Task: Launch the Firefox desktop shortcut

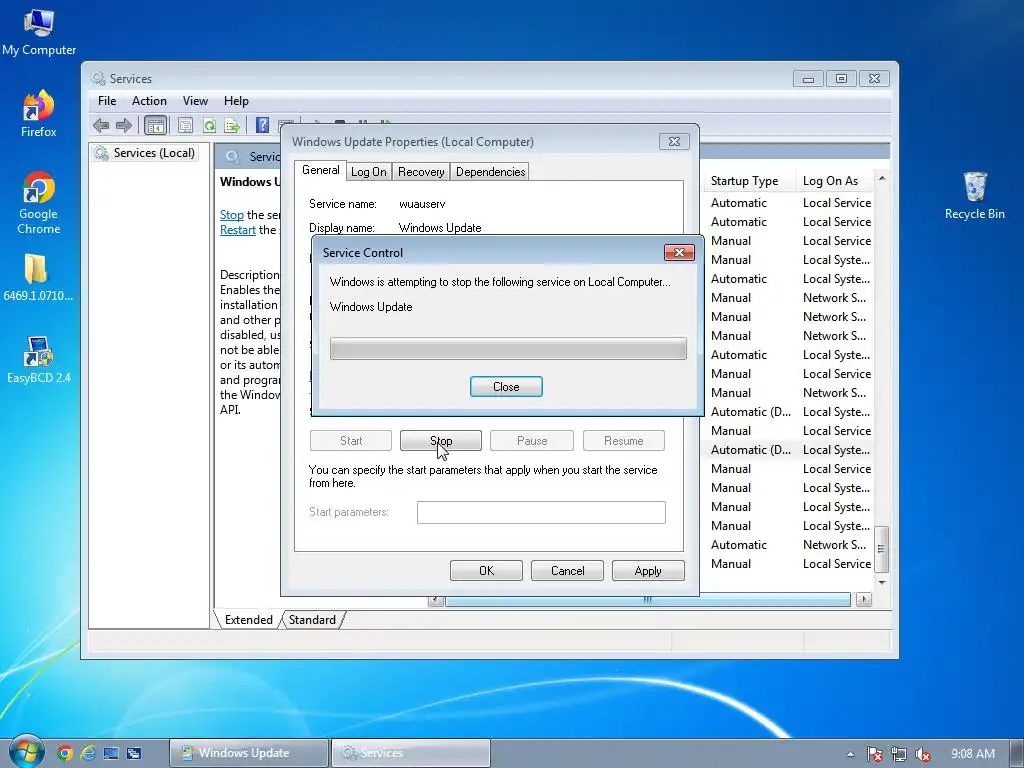Action: coord(39,114)
